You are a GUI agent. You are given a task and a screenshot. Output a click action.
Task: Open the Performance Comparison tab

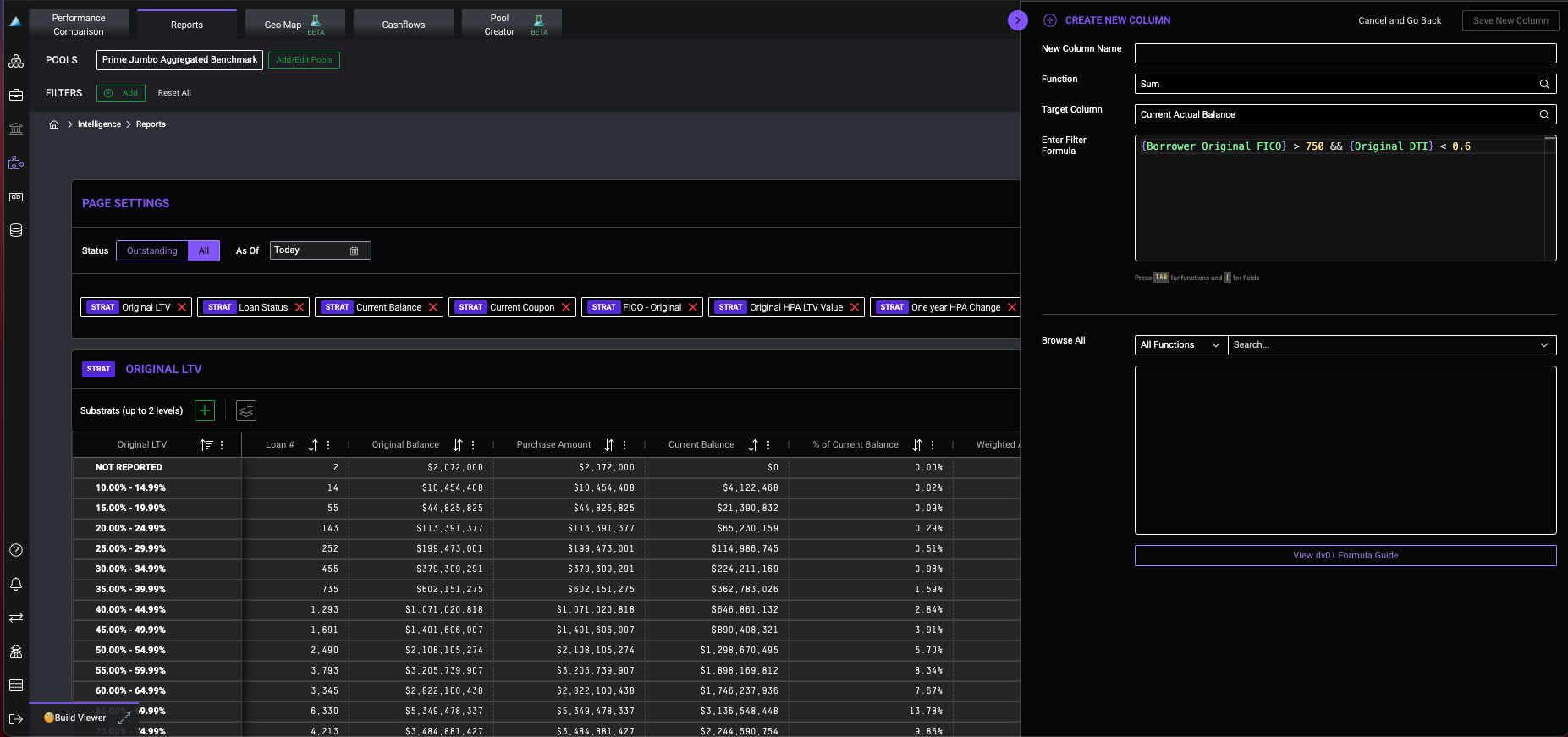coord(79,25)
